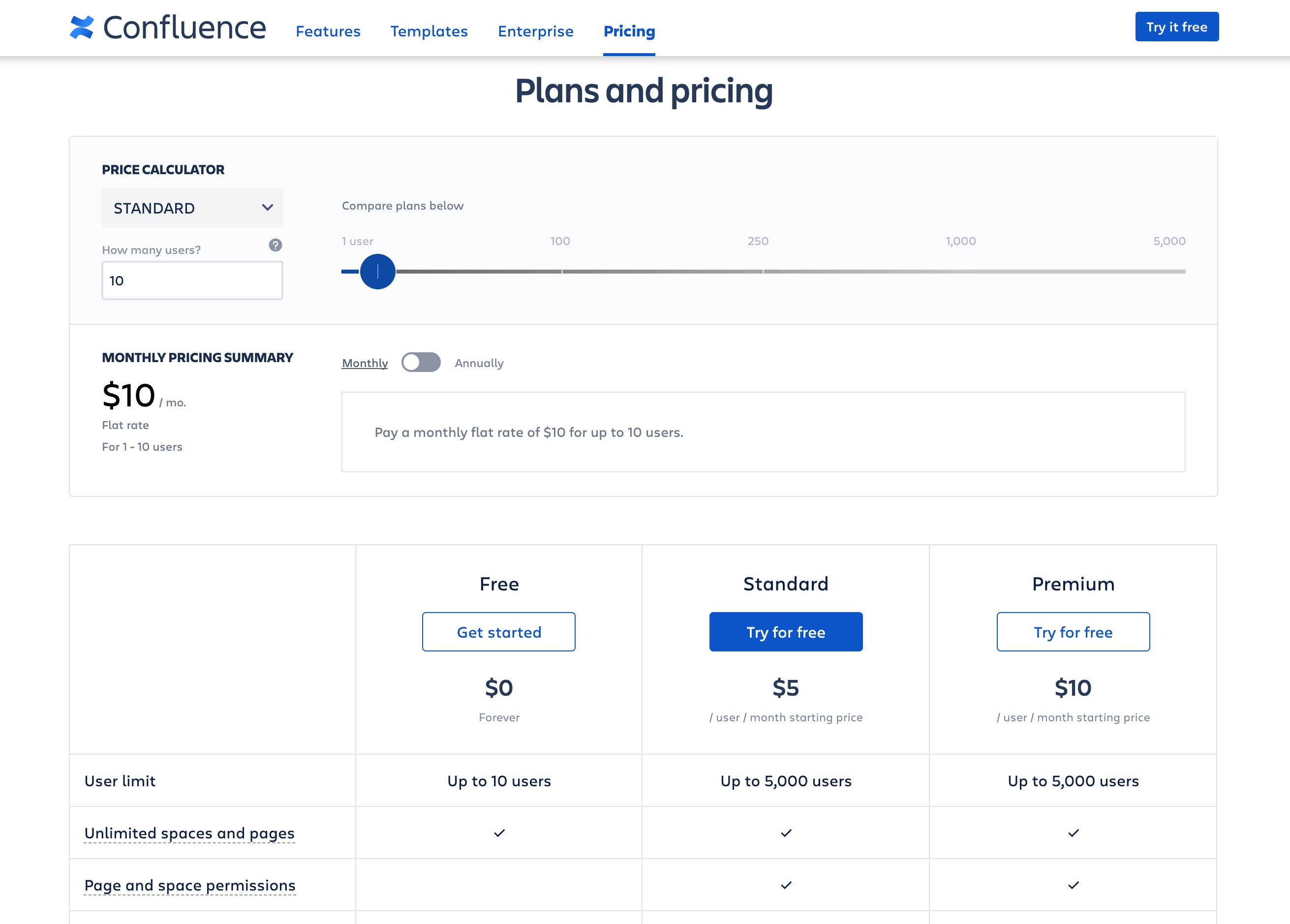Click the help question mark icon

276,245
